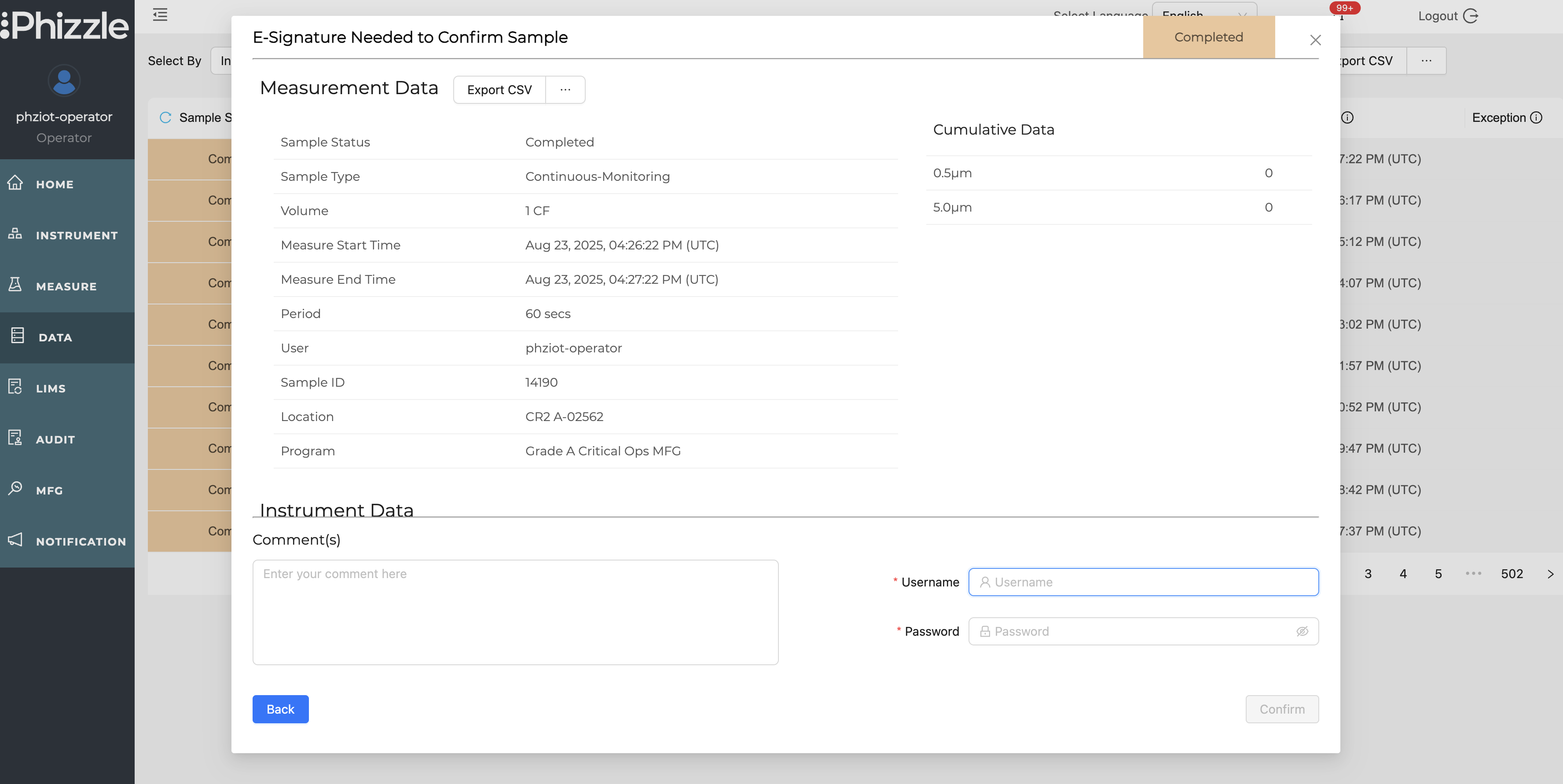Go to last page 502

coord(1512,573)
